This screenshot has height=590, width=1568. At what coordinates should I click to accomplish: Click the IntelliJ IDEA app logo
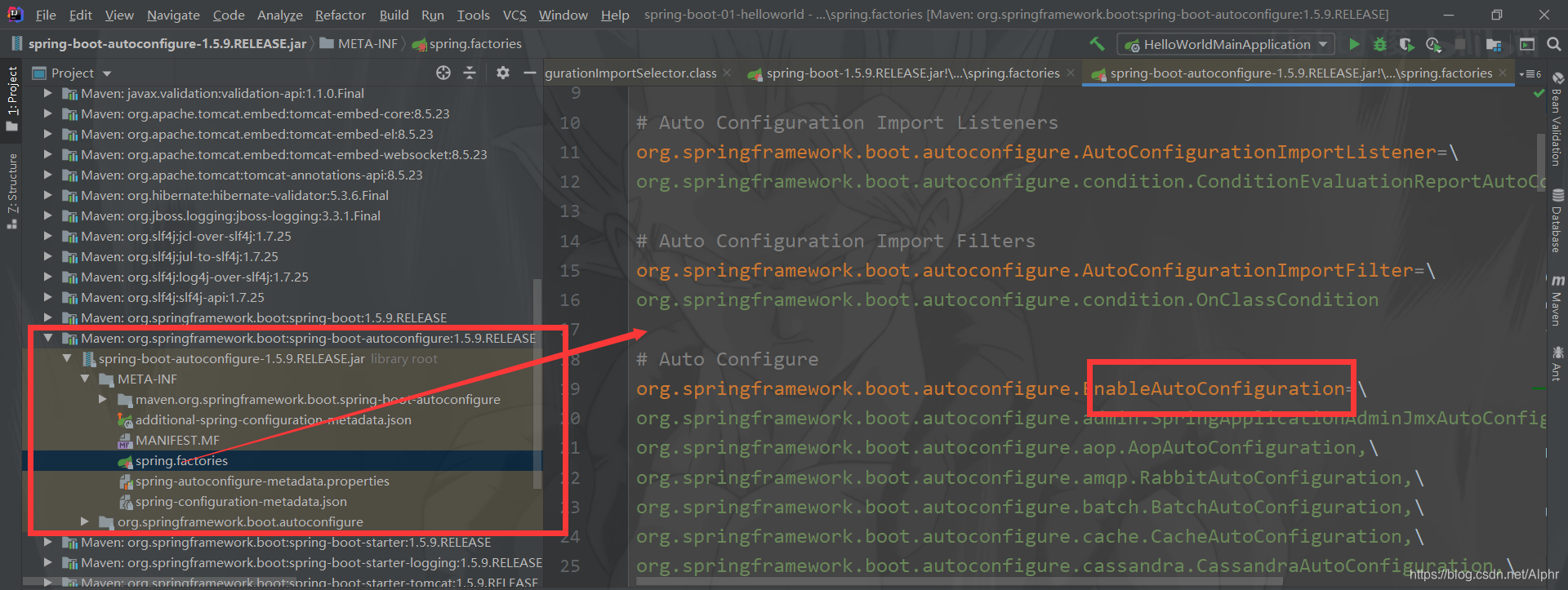[15, 14]
